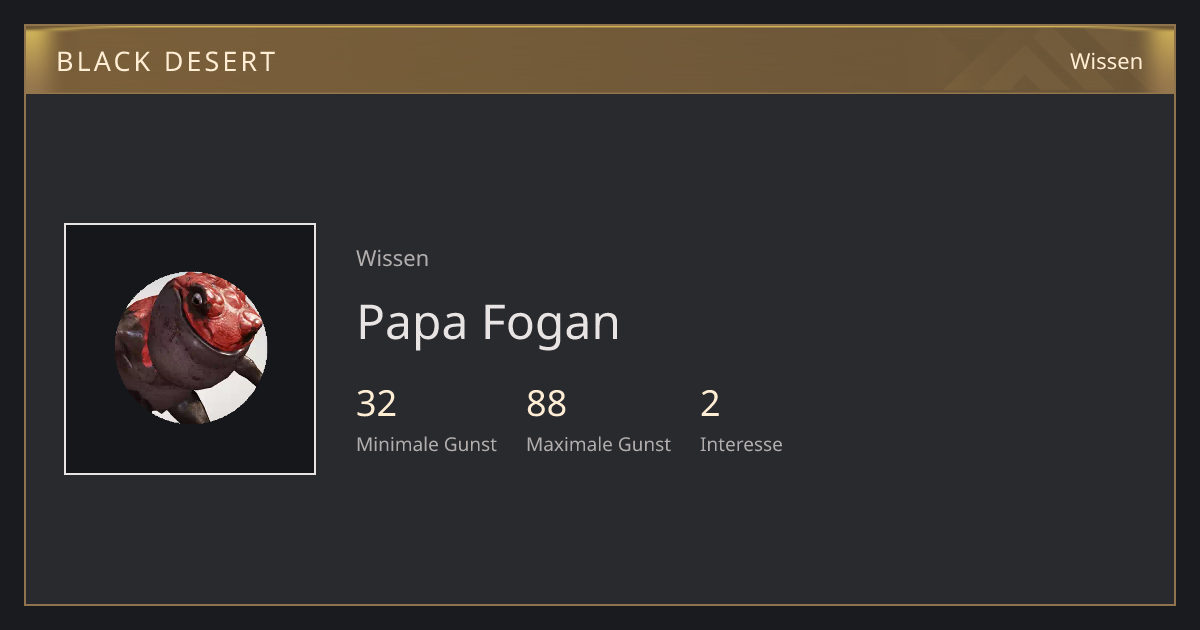Viewport: 1200px width, 630px height.
Task: Click the BLACK DESERT title in header
Action: tap(166, 62)
